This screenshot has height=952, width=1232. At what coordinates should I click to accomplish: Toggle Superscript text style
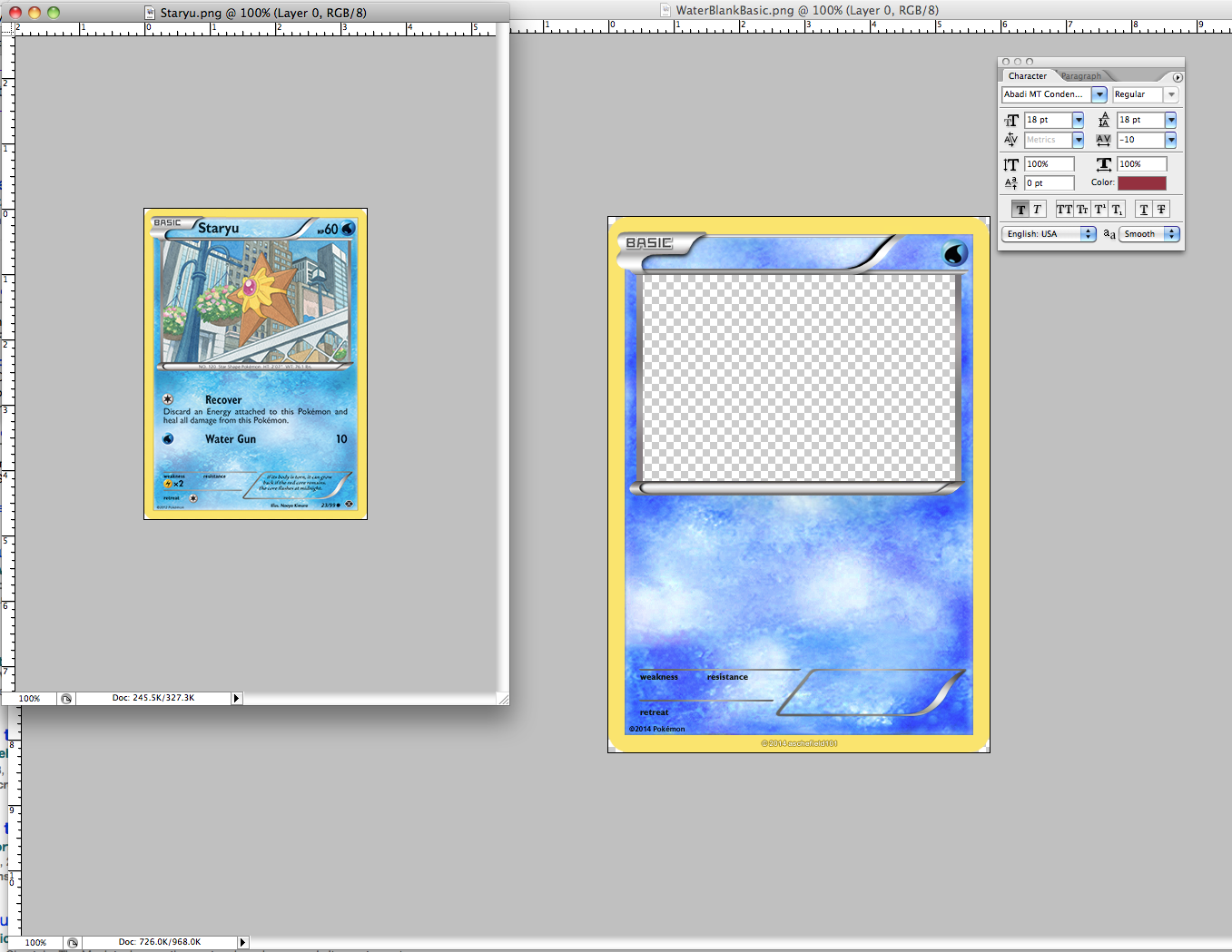1099,210
